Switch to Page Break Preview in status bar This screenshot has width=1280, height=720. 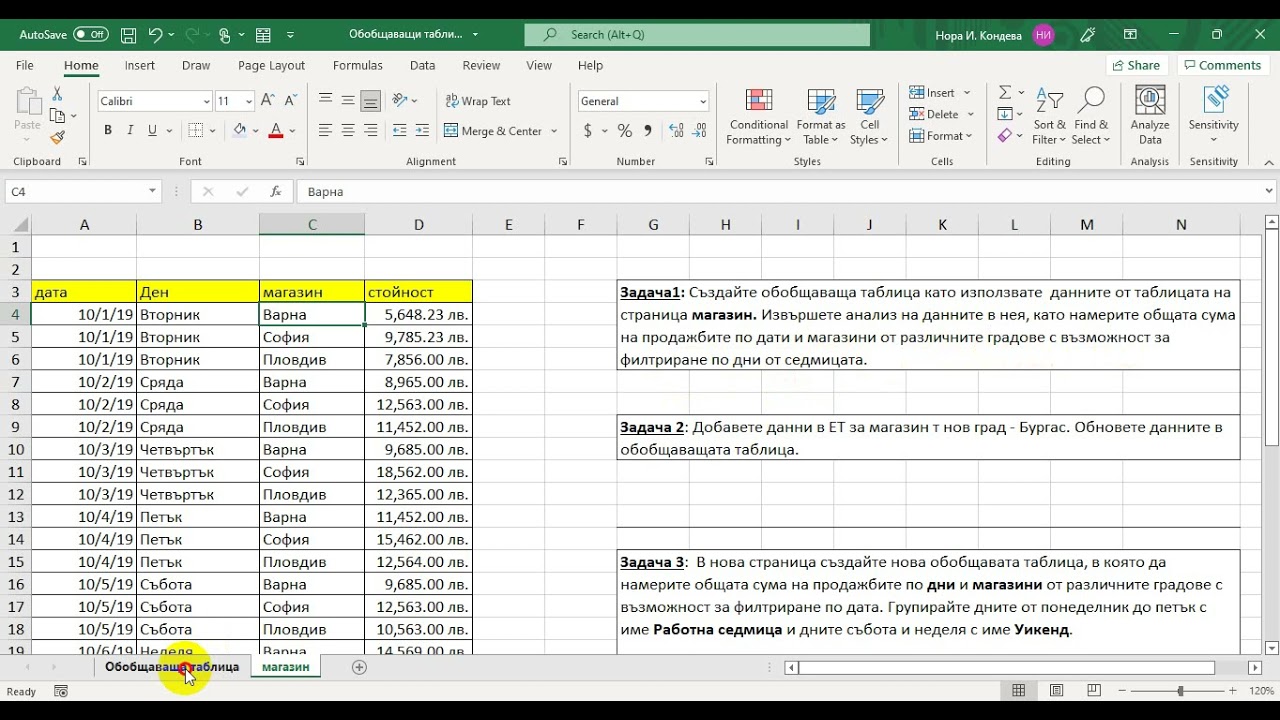click(x=1093, y=691)
